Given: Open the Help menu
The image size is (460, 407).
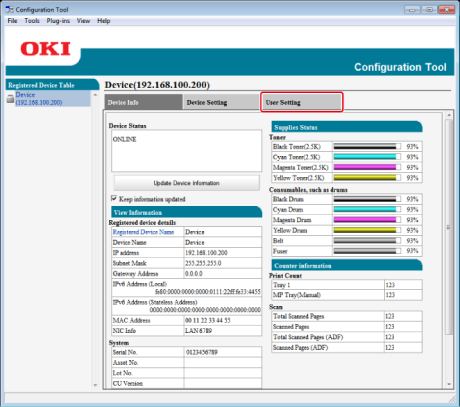Looking at the screenshot, I should [104, 21].
